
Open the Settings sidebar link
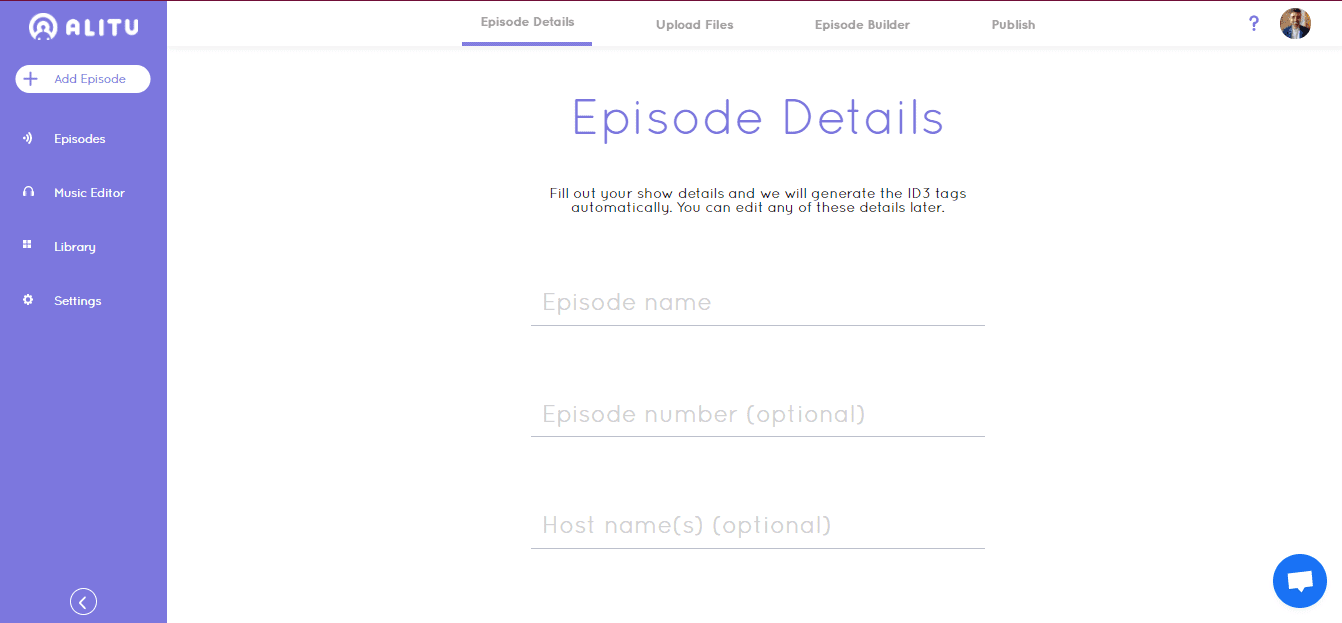pyautogui.click(x=78, y=301)
